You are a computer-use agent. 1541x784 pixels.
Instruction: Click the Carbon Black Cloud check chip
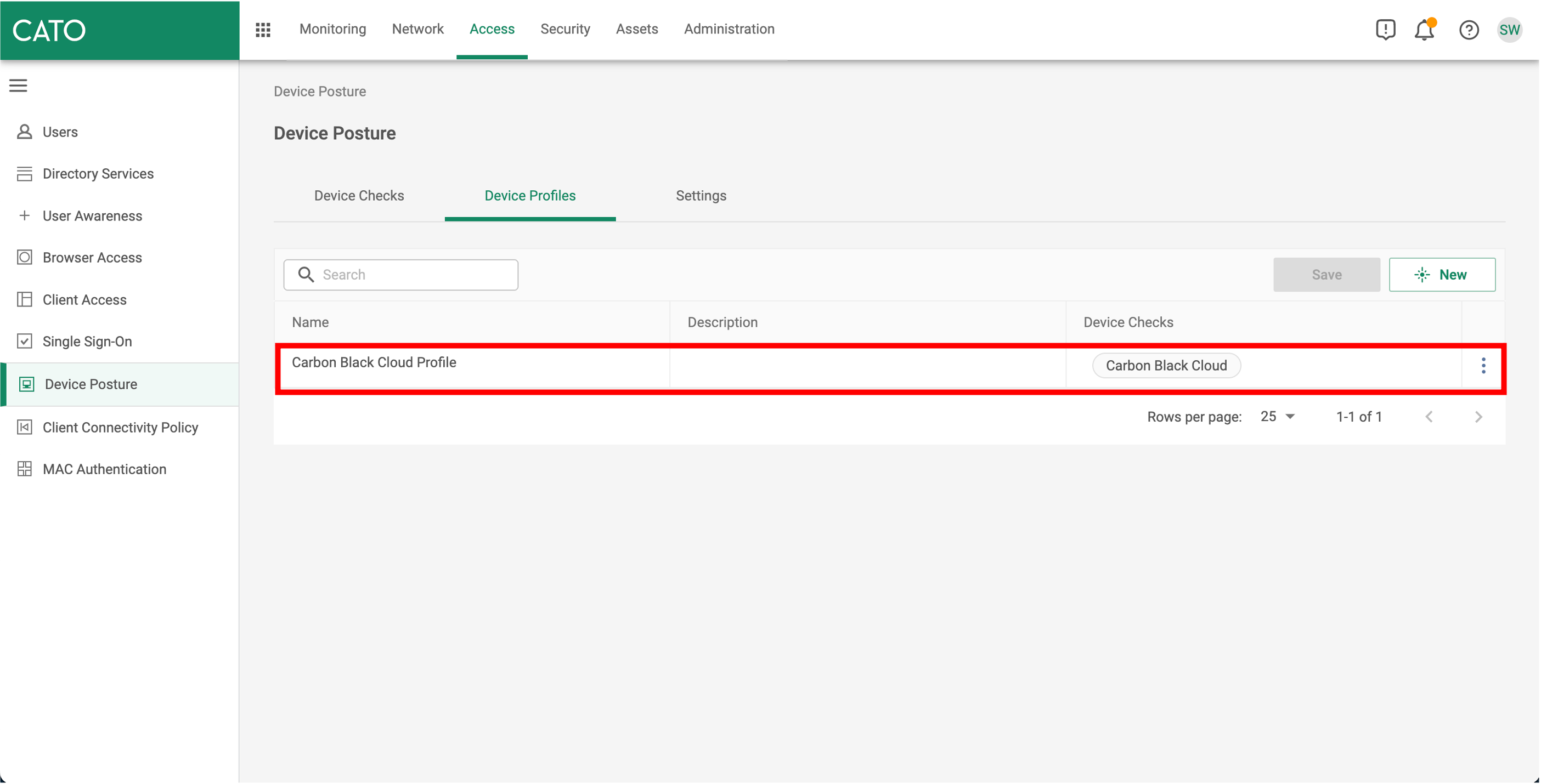click(x=1166, y=365)
